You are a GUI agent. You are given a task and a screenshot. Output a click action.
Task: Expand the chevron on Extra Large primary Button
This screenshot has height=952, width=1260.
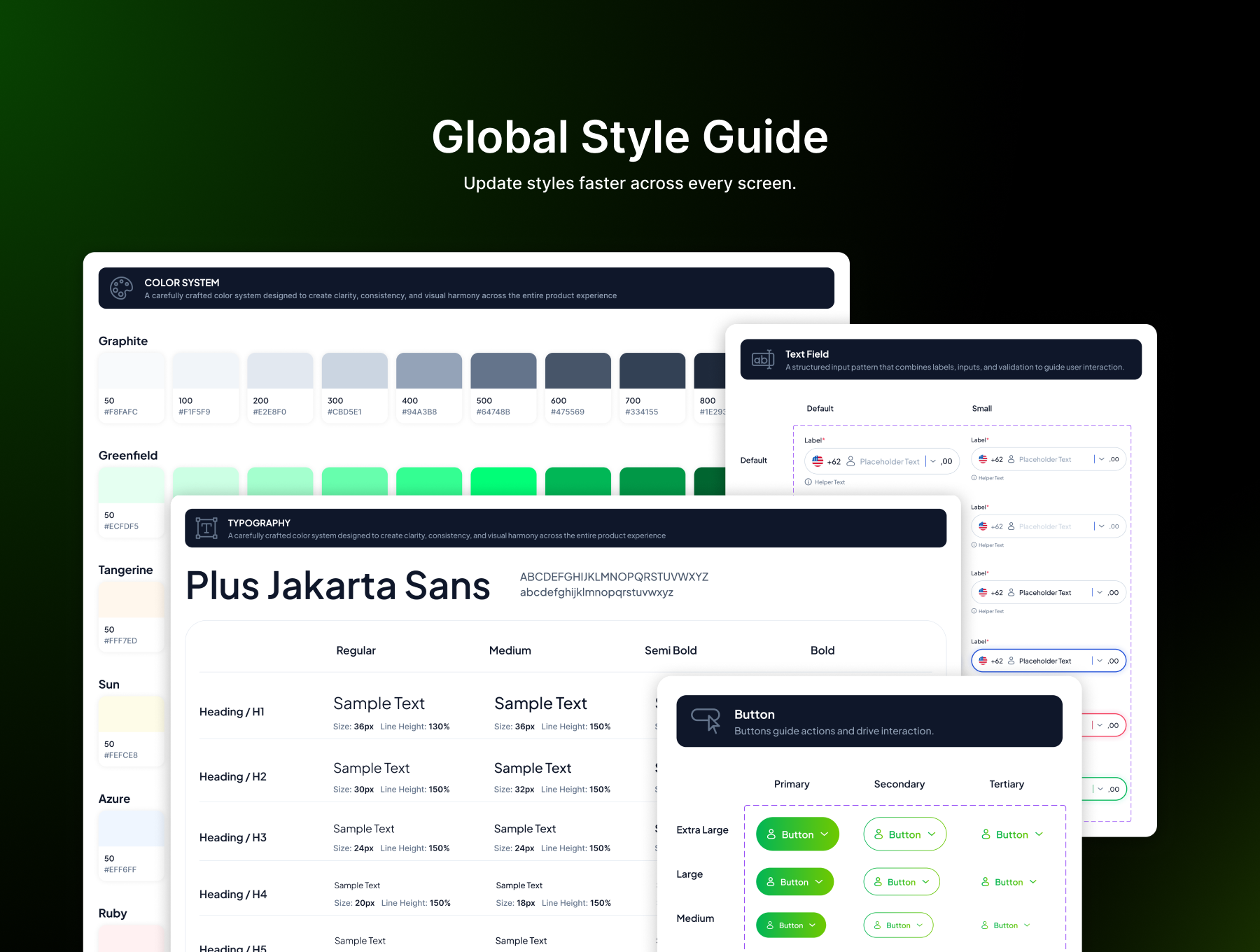click(x=825, y=834)
